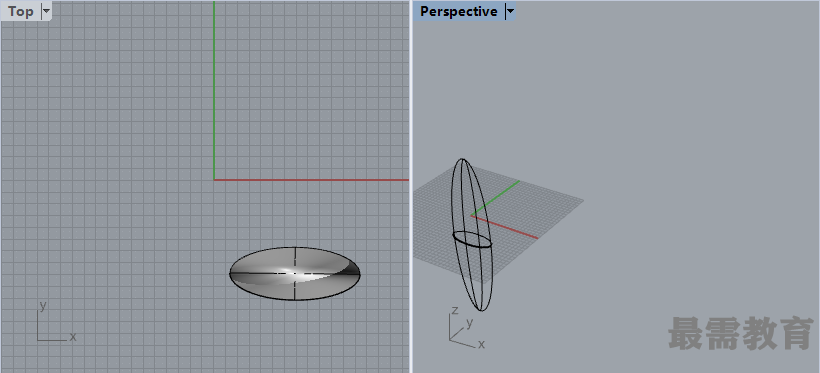Image resolution: width=820 pixels, height=373 pixels.
Task: Open the Top viewport dropdown arrow
Action: click(46, 11)
